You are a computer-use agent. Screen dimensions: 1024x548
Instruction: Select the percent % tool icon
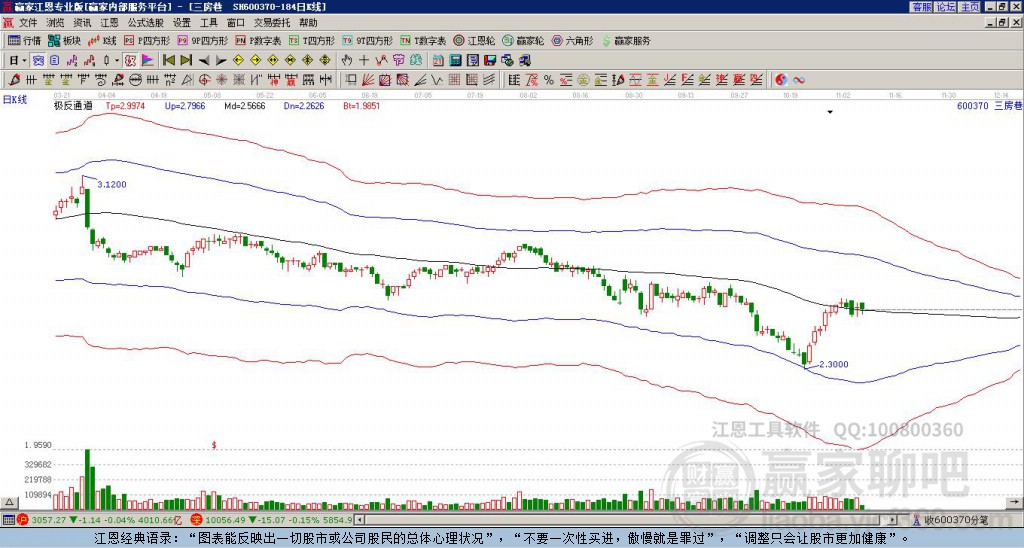(549, 80)
